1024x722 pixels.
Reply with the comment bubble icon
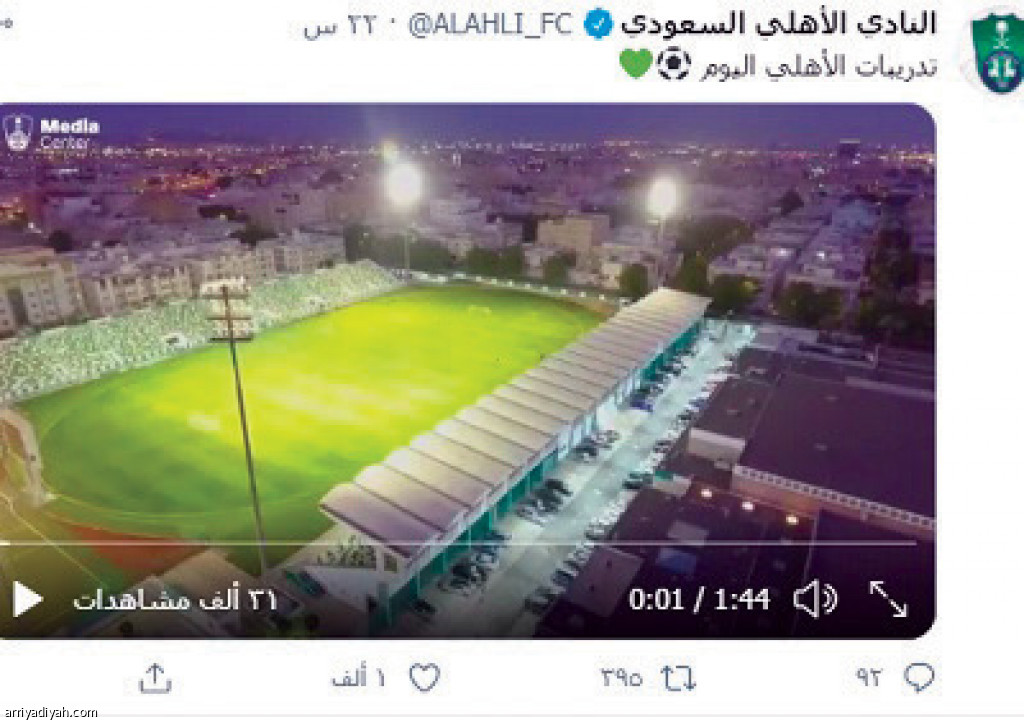point(920,678)
